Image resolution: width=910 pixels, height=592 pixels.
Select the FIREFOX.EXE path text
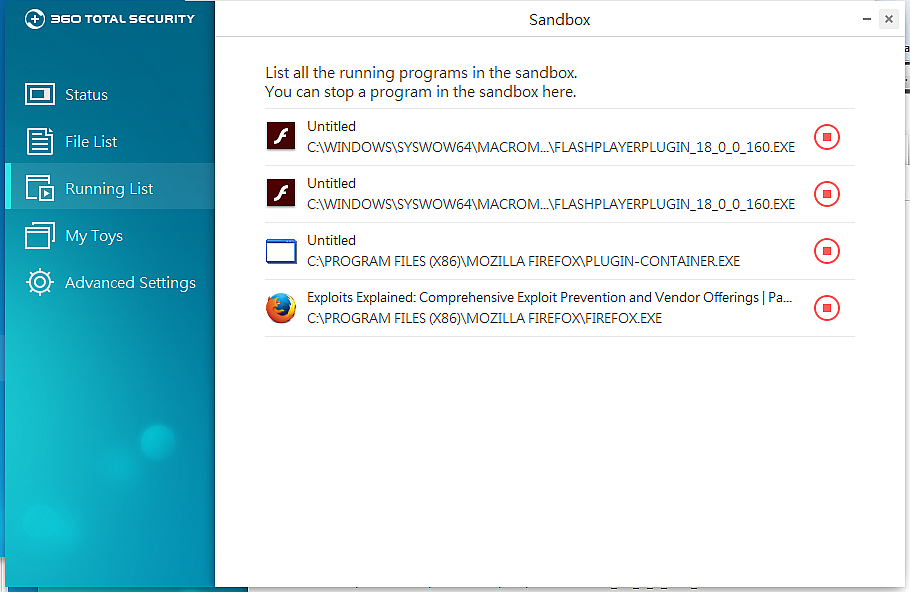click(x=485, y=318)
